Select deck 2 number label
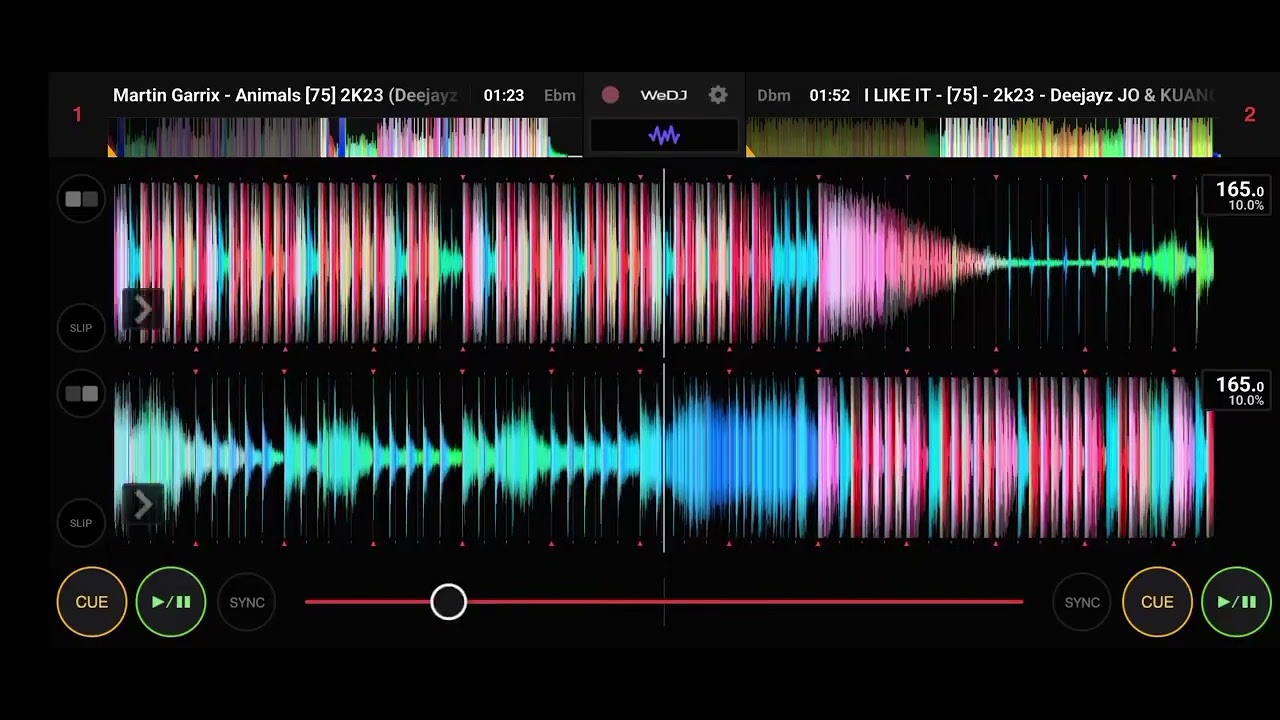This screenshot has width=1280, height=720. pyautogui.click(x=1249, y=115)
